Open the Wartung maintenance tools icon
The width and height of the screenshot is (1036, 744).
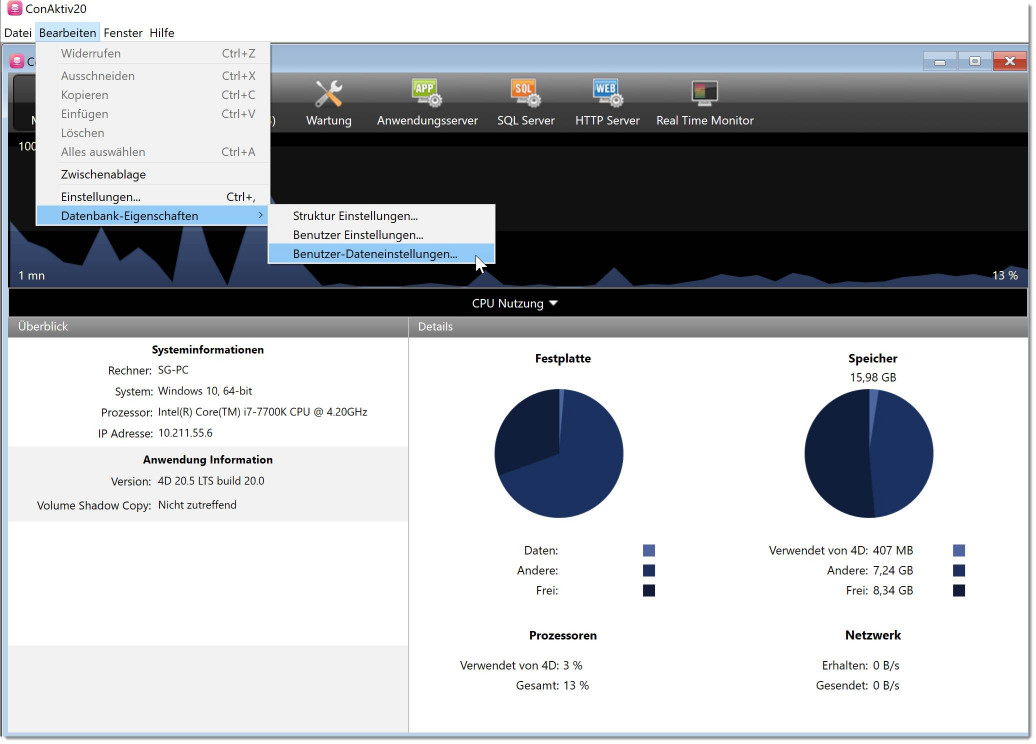(x=328, y=95)
